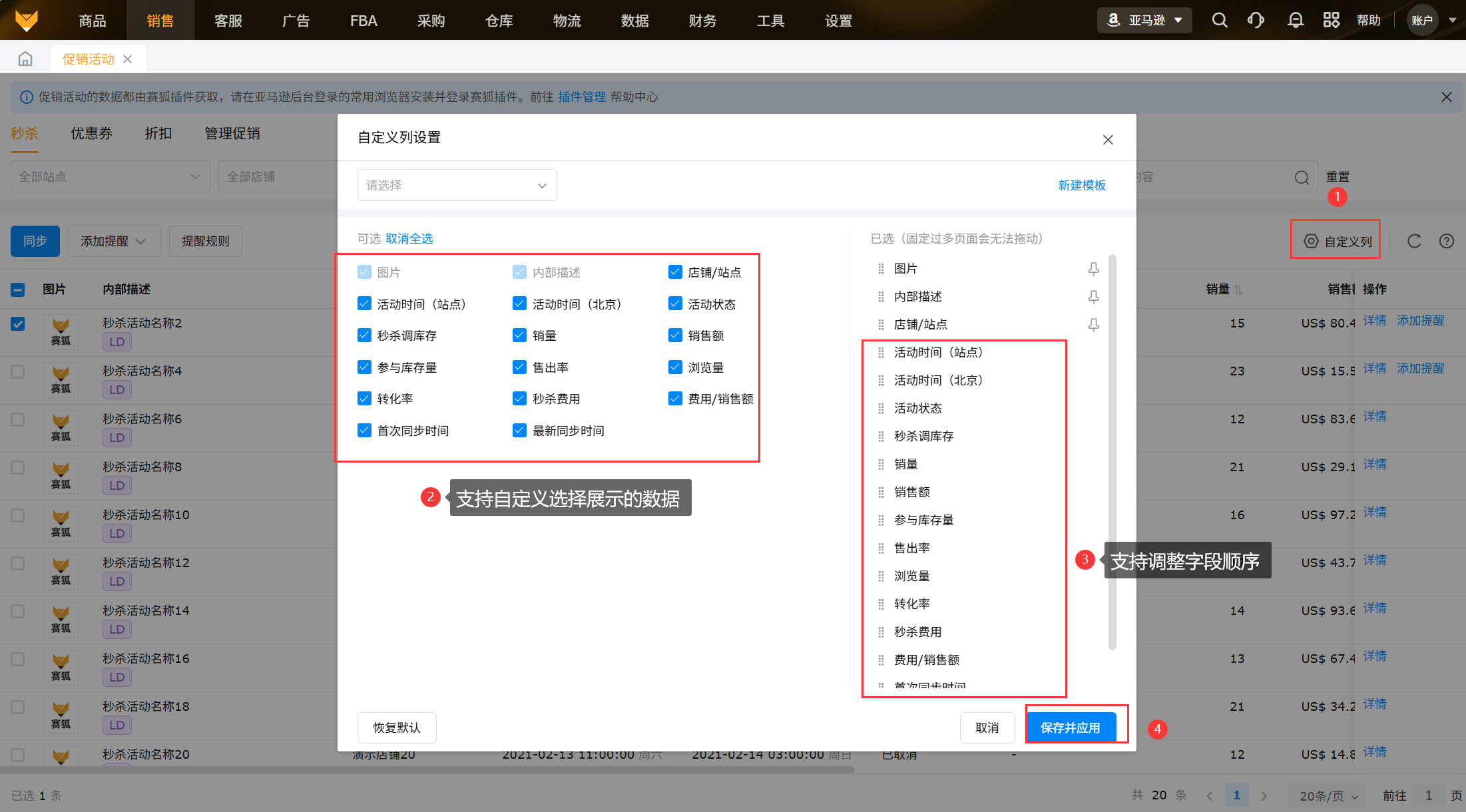This screenshot has height=812, width=1466.
Task: Uncheck the 转化率 column checkbox
Action: pos(364,399)
